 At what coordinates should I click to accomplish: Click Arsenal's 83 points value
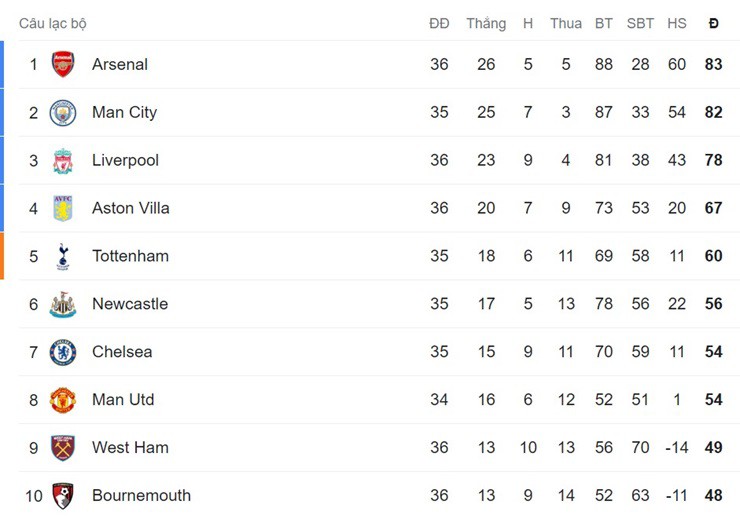(x=713, y=64)
